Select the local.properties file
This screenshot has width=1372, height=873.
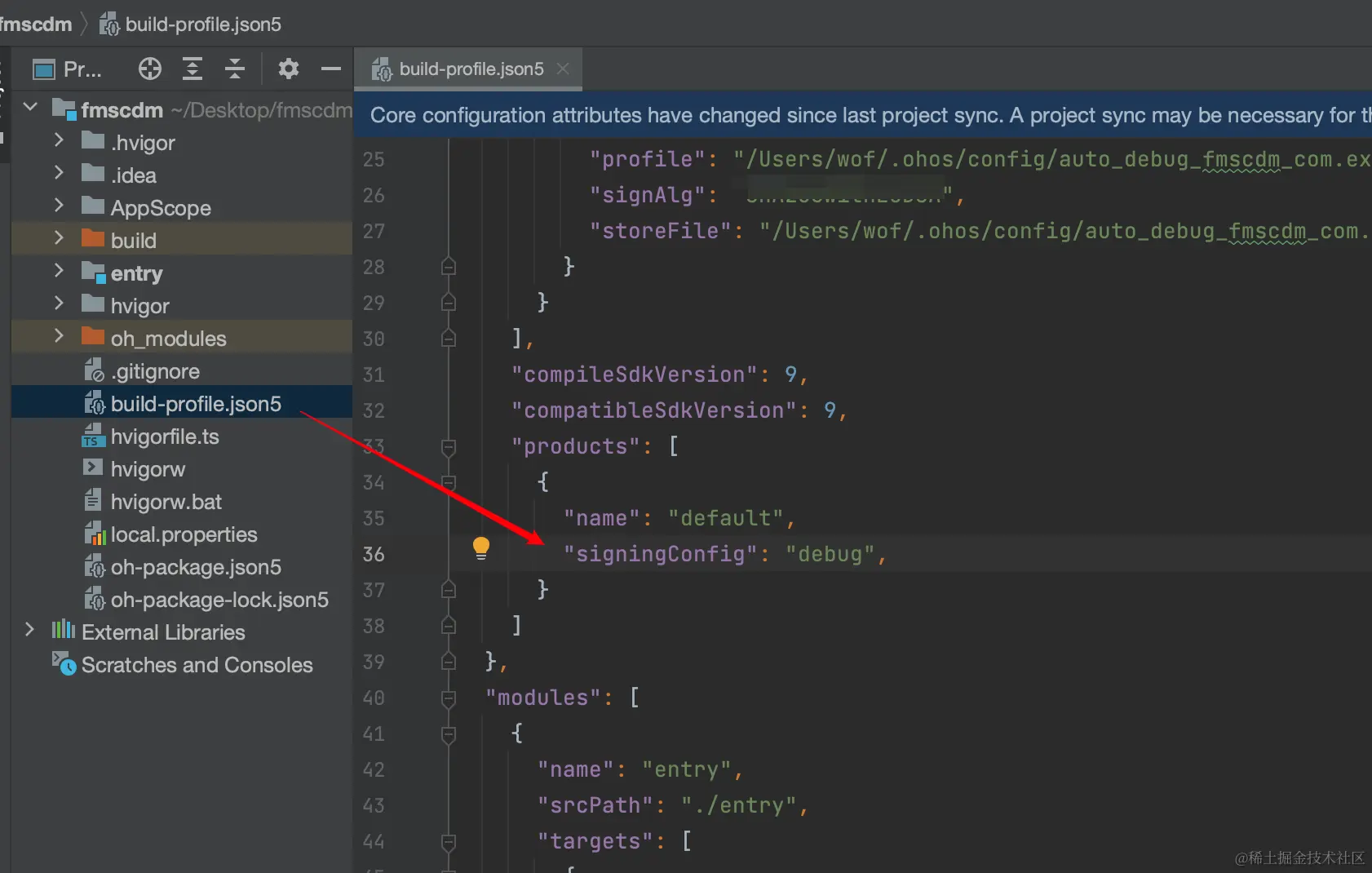tap(184, 534)
